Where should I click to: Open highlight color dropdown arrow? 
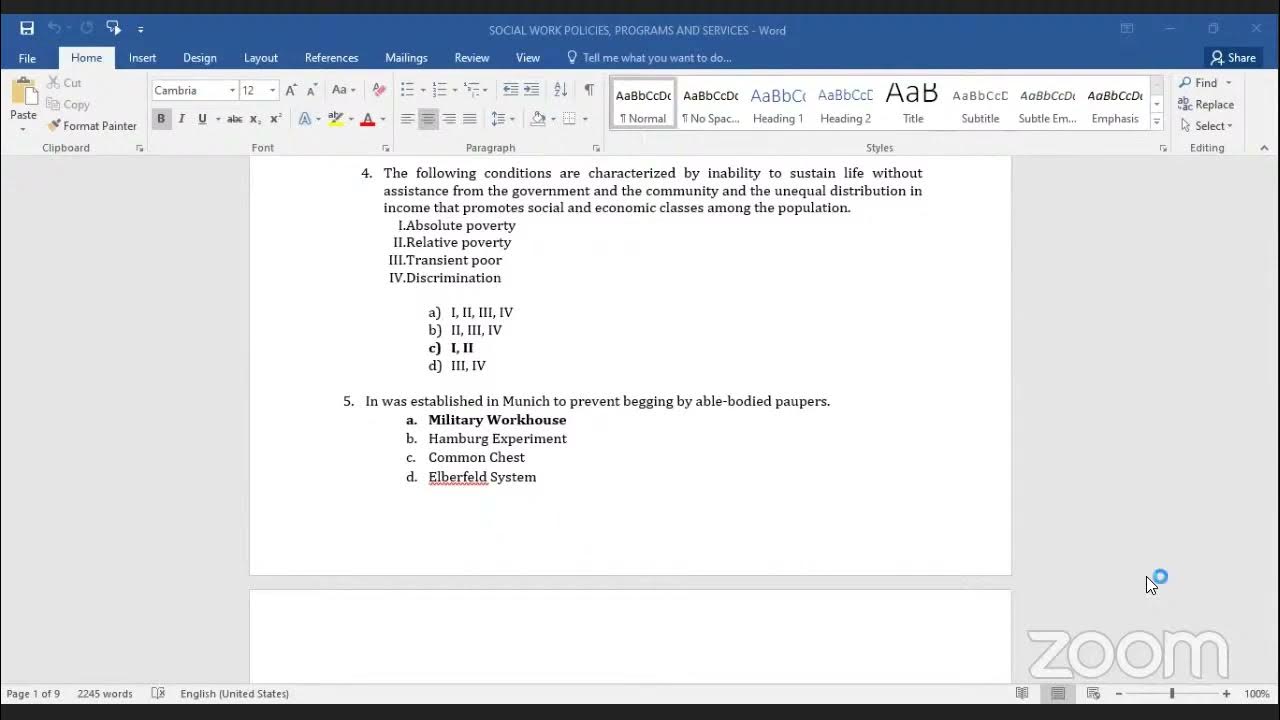click(x=352, y=119)
